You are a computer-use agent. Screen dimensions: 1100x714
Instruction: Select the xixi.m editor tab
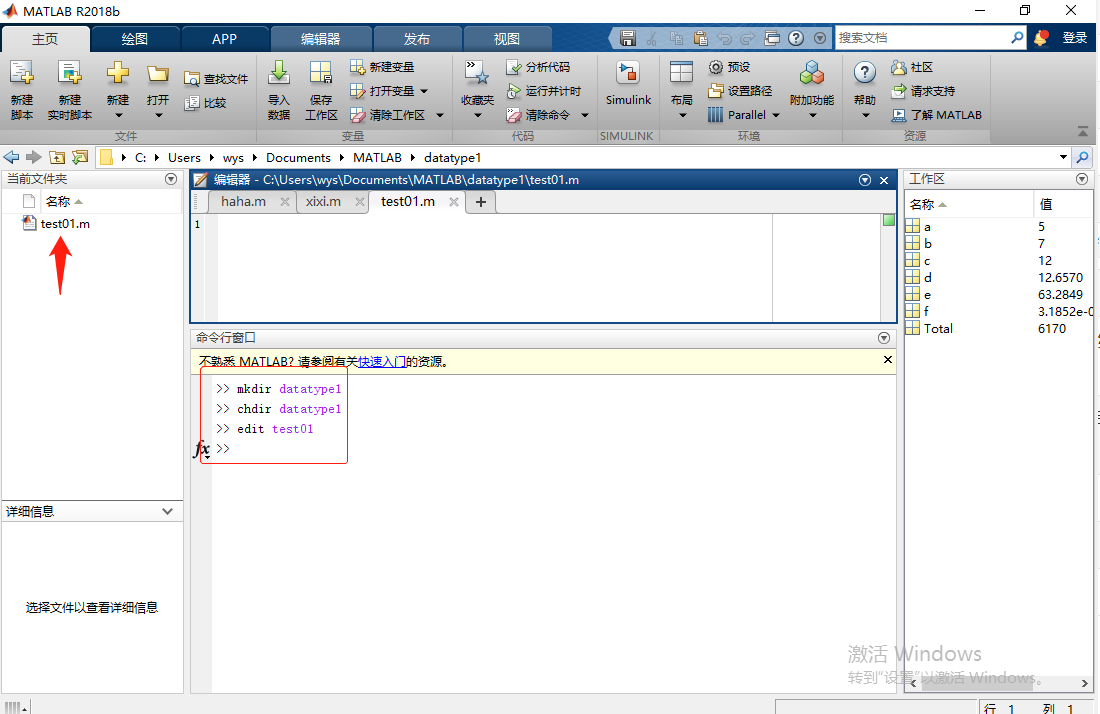[323, 201]
